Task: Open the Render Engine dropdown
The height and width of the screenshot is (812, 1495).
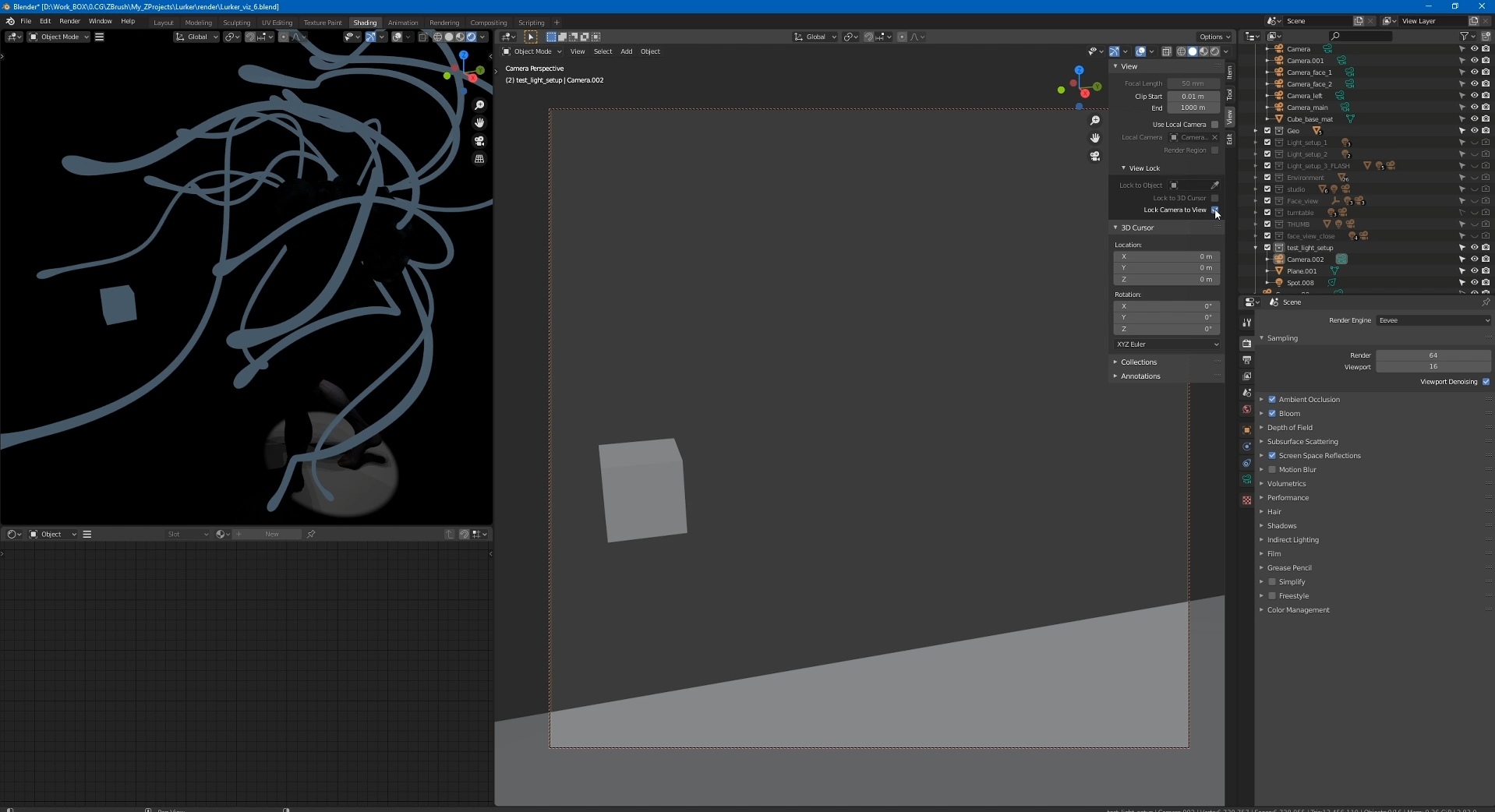Action: coord(1433,320)
